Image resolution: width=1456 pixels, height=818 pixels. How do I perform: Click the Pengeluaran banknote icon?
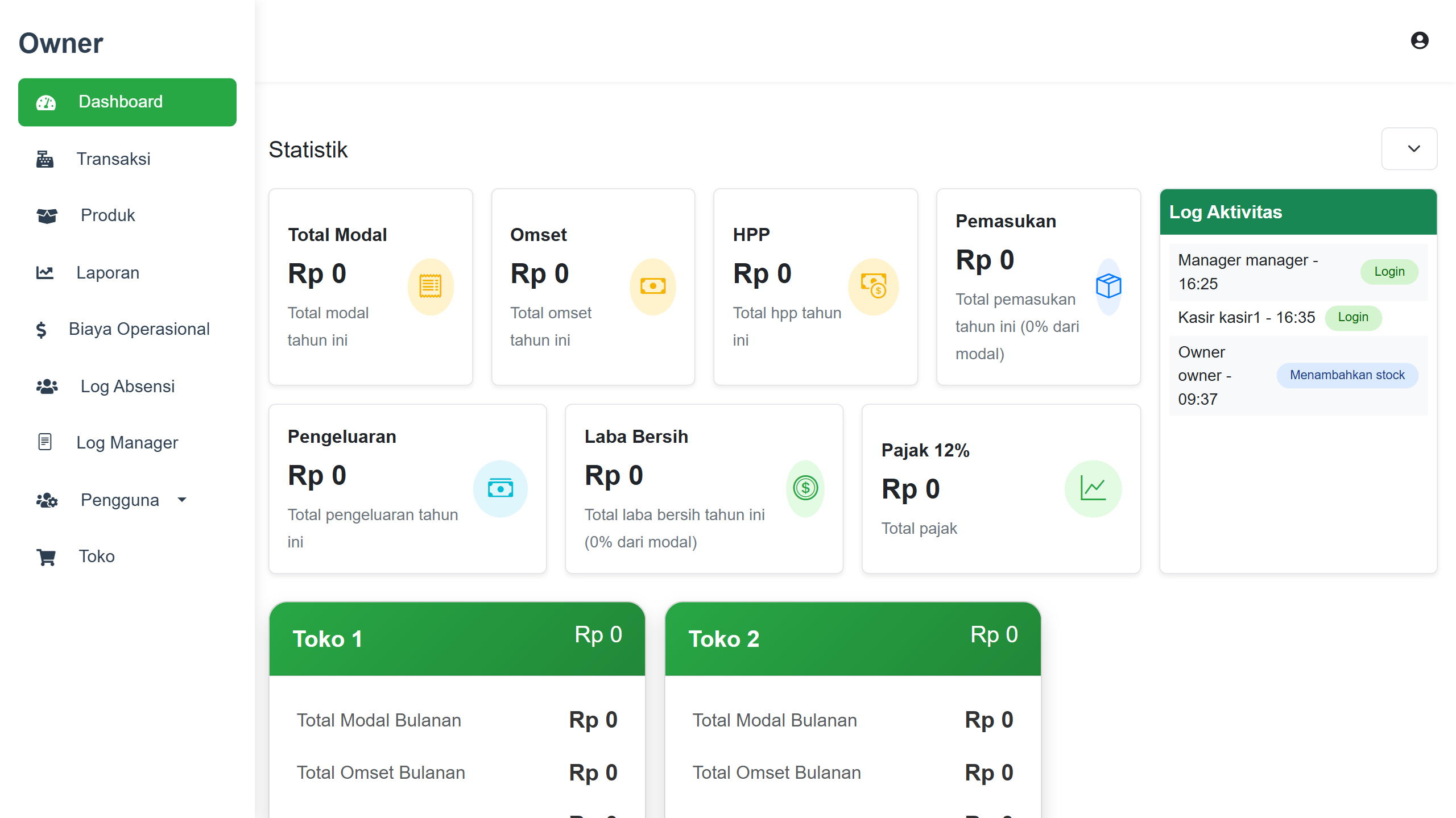[x=500, y=488]
